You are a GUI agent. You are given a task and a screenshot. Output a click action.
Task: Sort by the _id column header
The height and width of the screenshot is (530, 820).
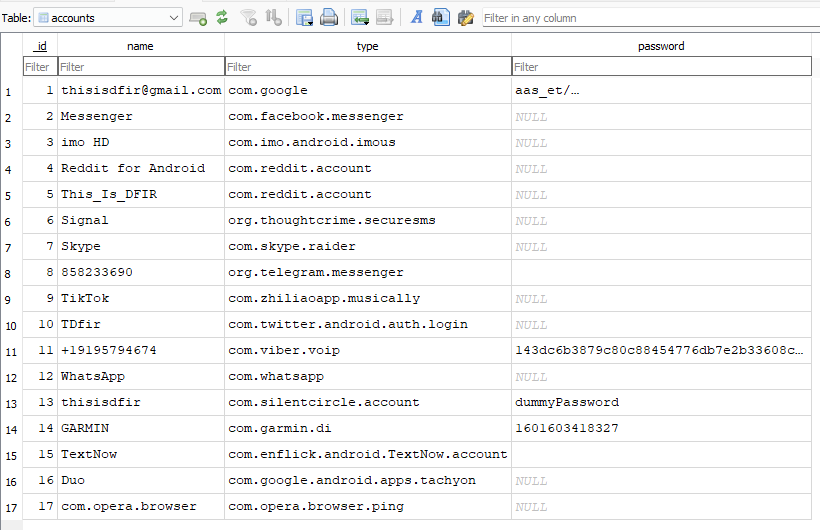[40, 46]
